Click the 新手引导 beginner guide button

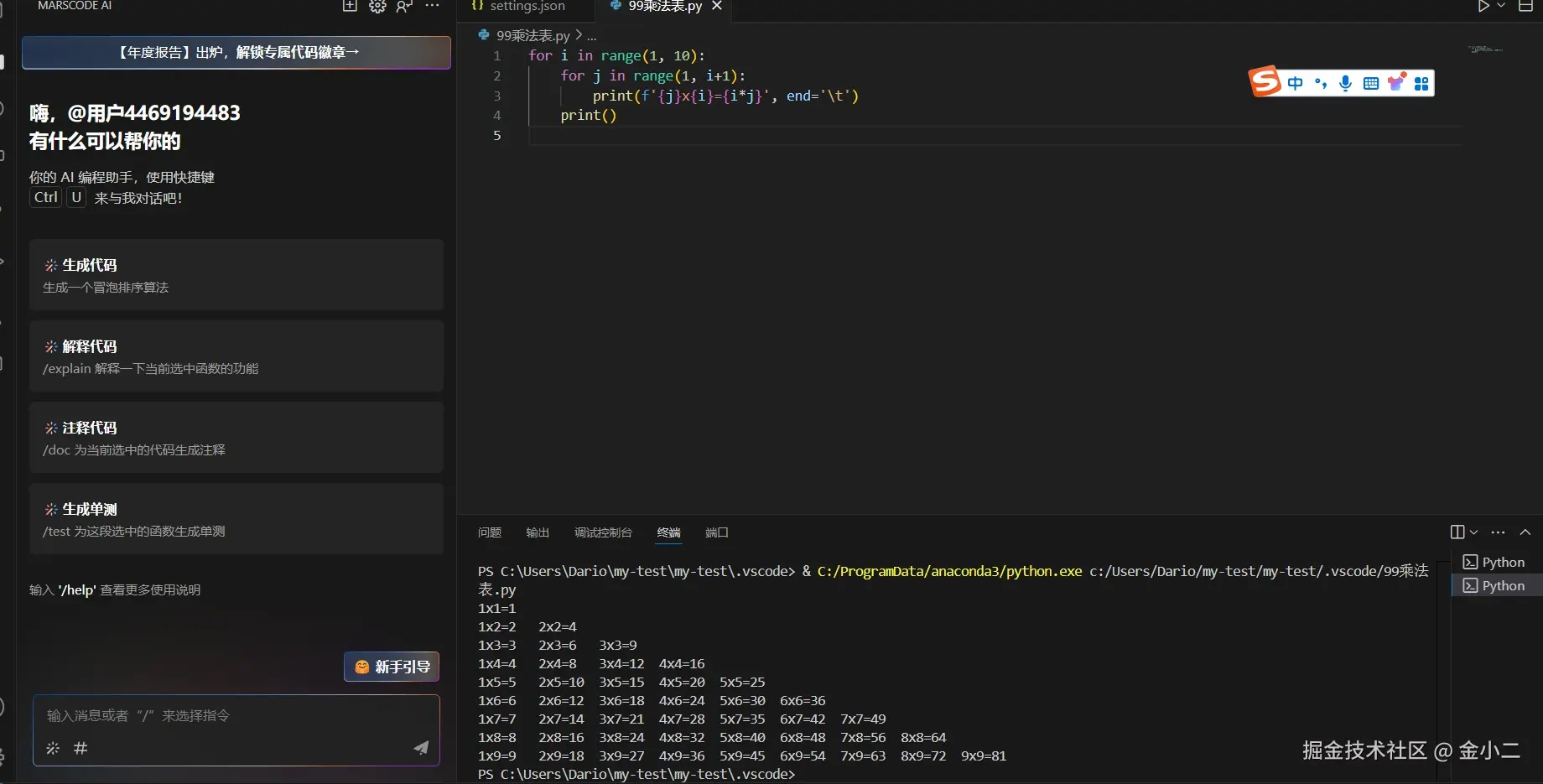click(392, 667)
